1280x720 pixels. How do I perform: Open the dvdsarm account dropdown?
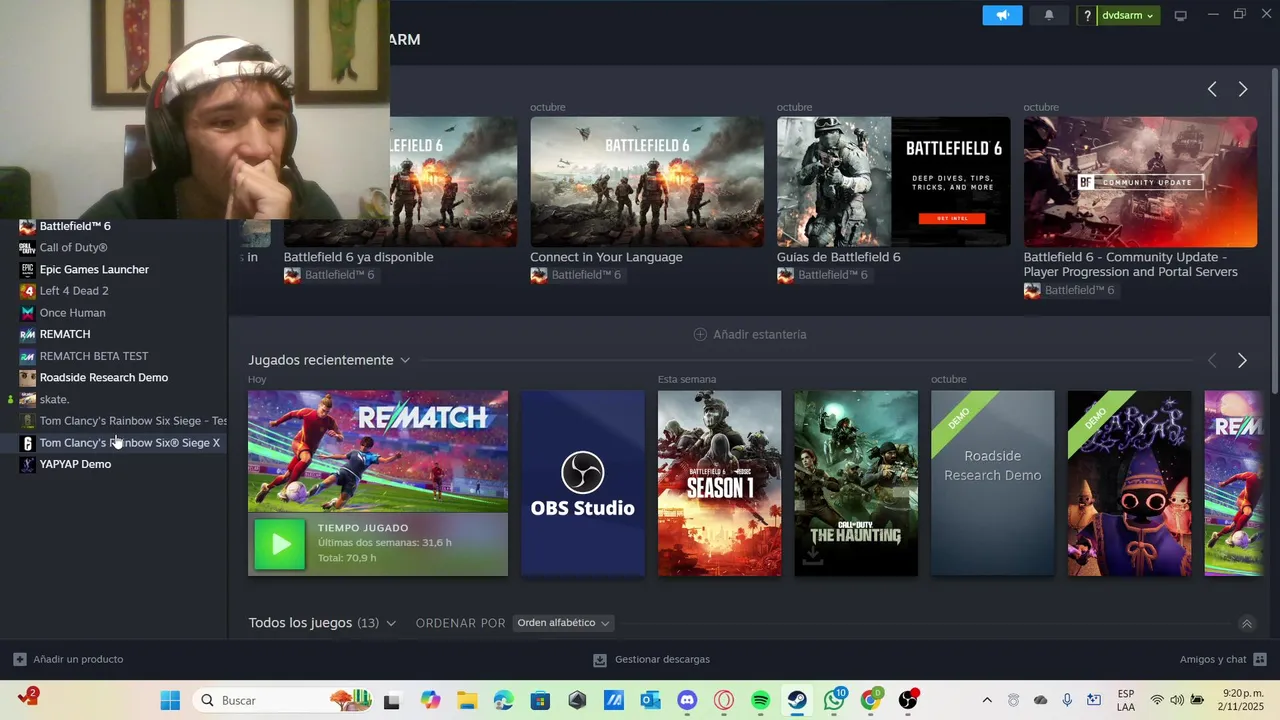[x=1127, y=15]
